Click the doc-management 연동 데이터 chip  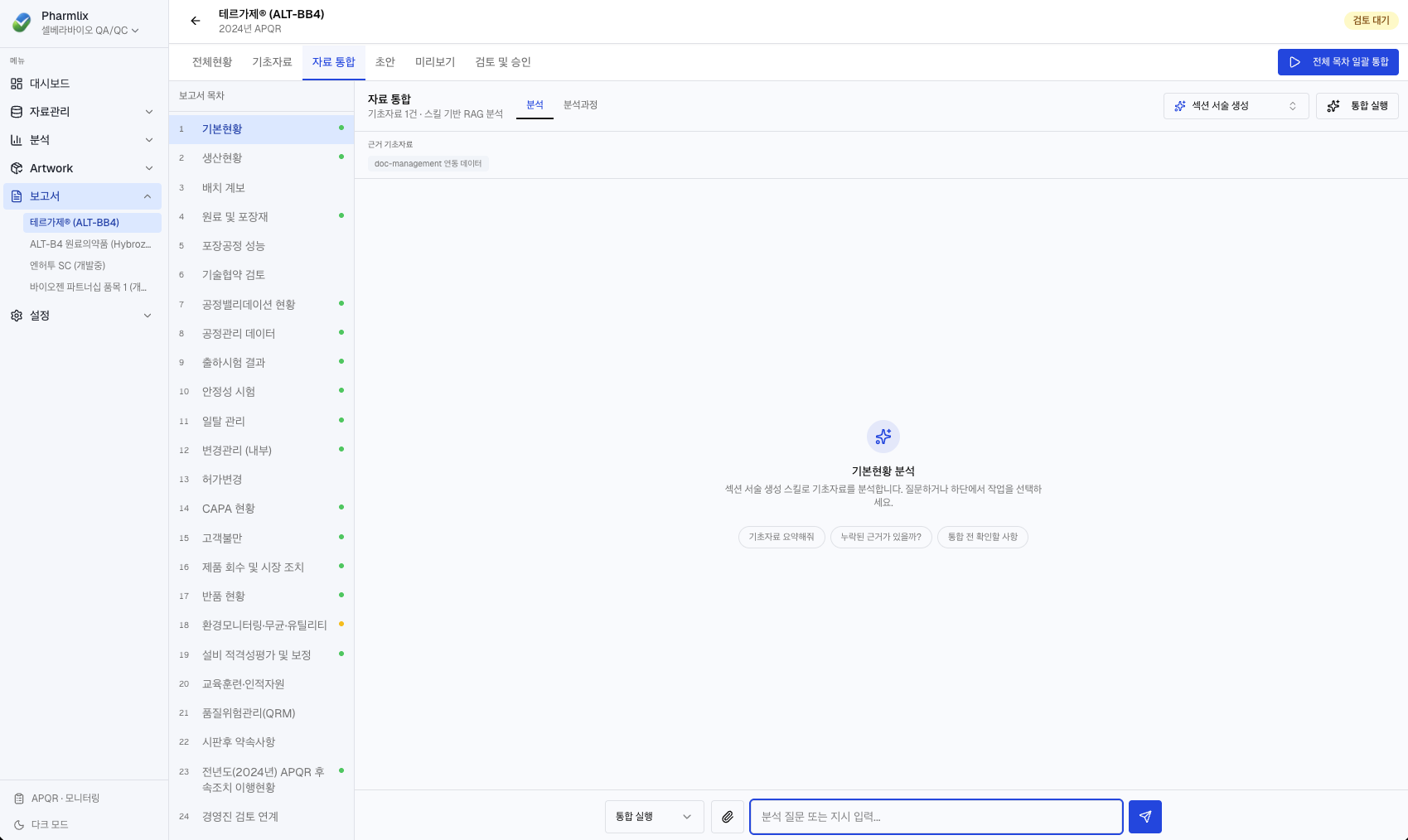point(428,164)
